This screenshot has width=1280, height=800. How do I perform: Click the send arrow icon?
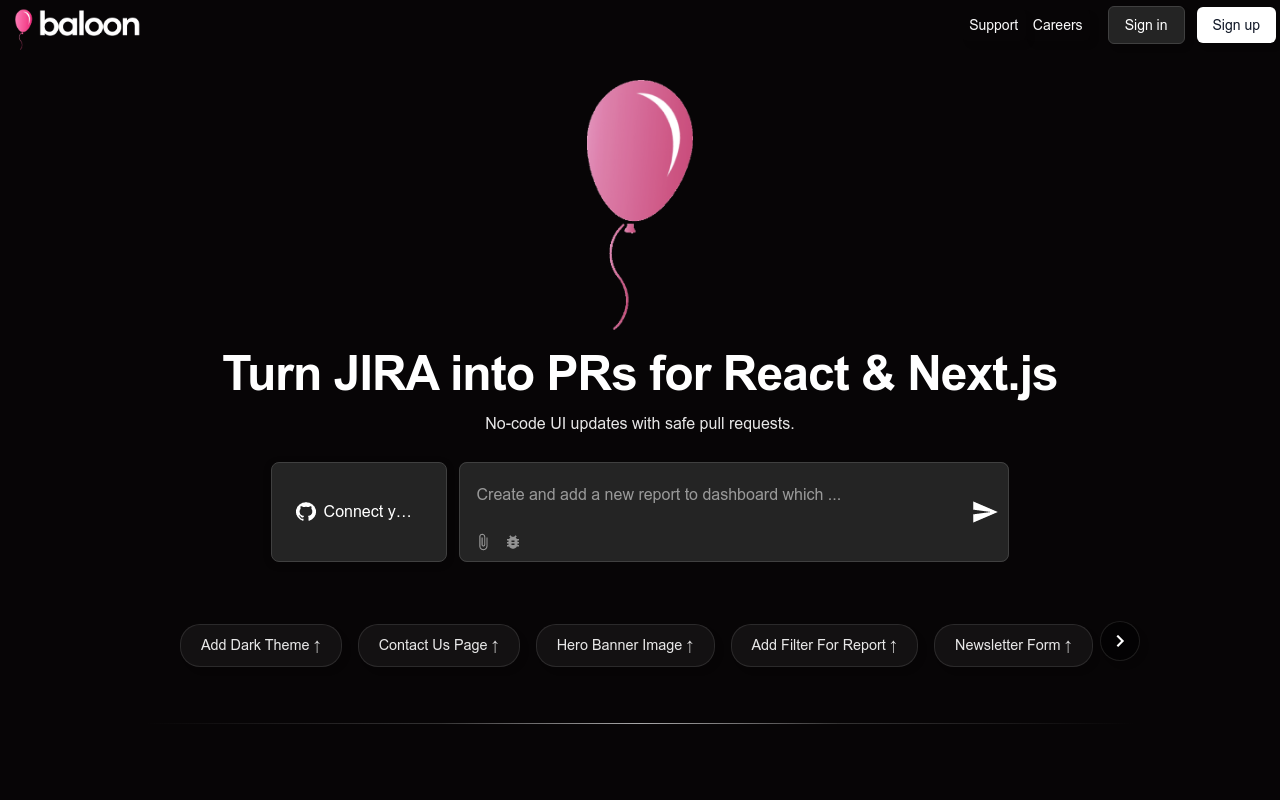[985, 512]
